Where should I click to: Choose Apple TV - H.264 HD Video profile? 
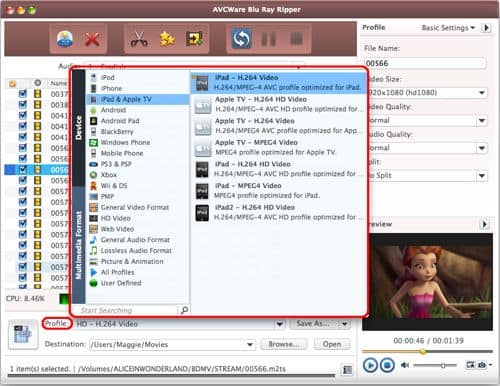tap(279, 104)
